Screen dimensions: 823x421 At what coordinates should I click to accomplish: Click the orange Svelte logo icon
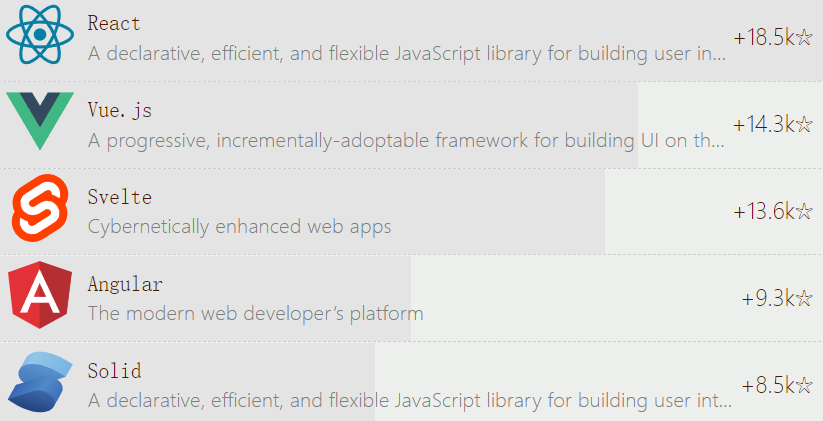click(x=40, y=209)
